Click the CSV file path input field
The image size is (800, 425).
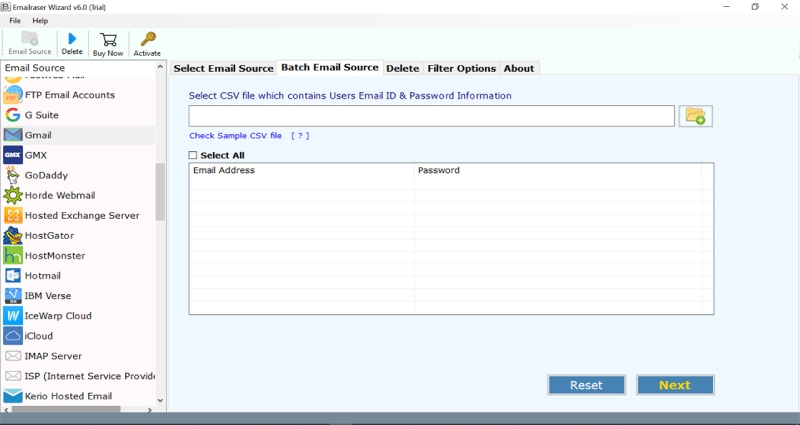pos(432,116)
